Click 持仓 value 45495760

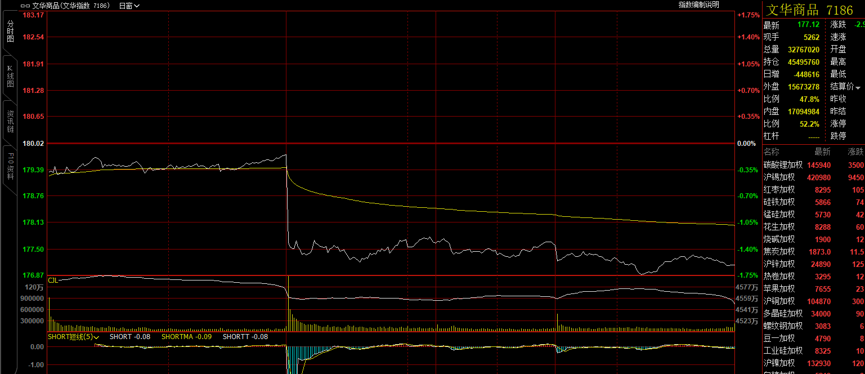tap(804, 62)
